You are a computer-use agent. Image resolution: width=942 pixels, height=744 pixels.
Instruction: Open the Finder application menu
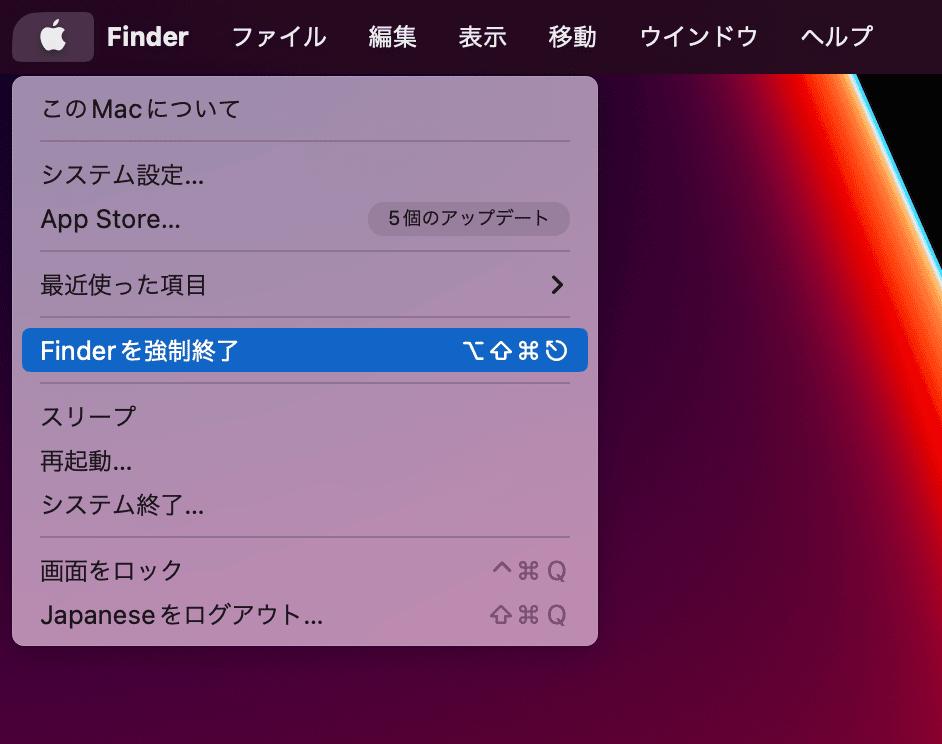[x=148, y=37]
